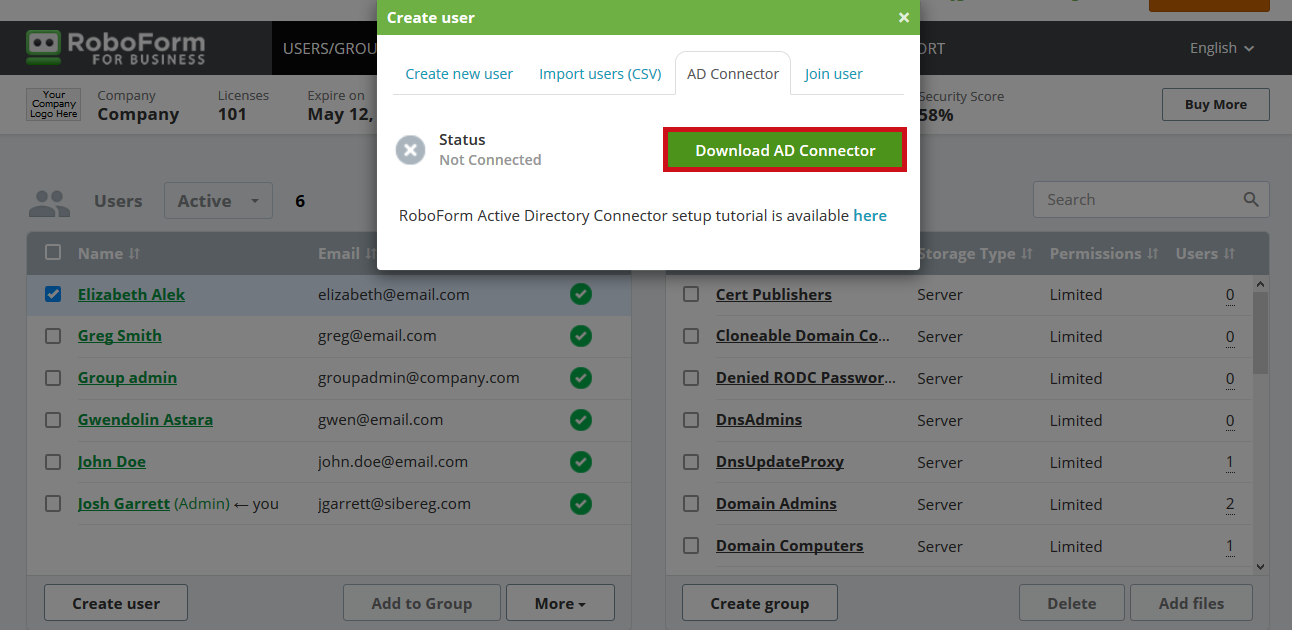Screen dimensions: 1292x630
Task: Click the company logo placeholder image
Action: 53,104
